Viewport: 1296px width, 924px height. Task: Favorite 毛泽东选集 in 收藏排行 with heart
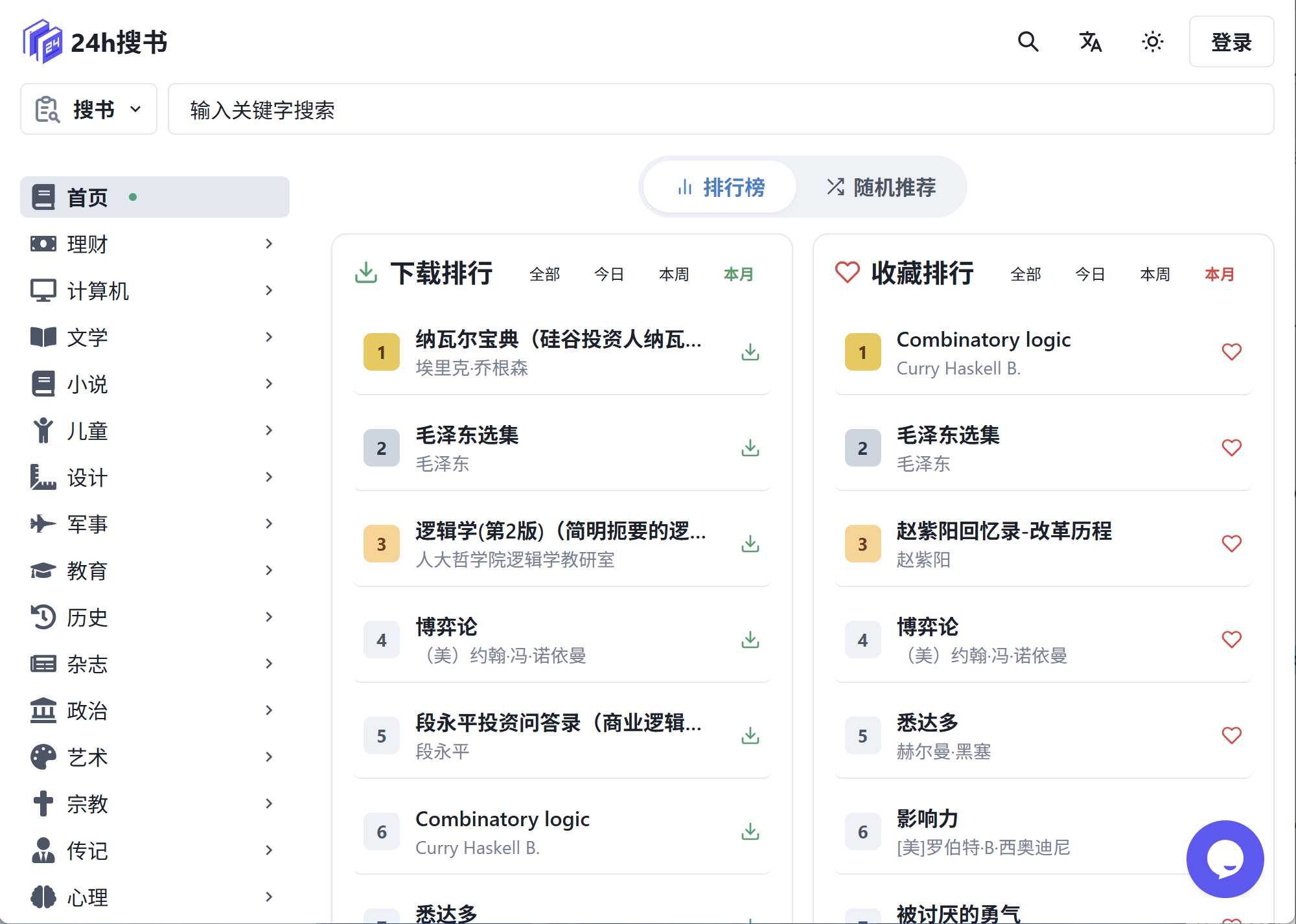tap(1231, 448)
